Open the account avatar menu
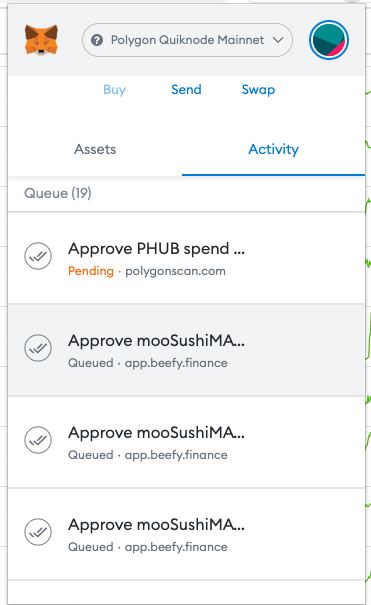371x605 pixels. (329, 40)
